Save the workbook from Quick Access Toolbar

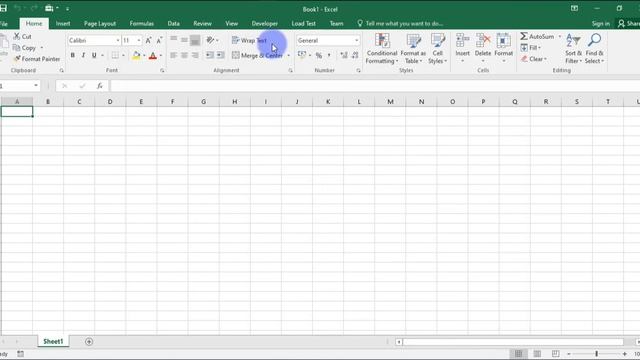pos(3,8)
